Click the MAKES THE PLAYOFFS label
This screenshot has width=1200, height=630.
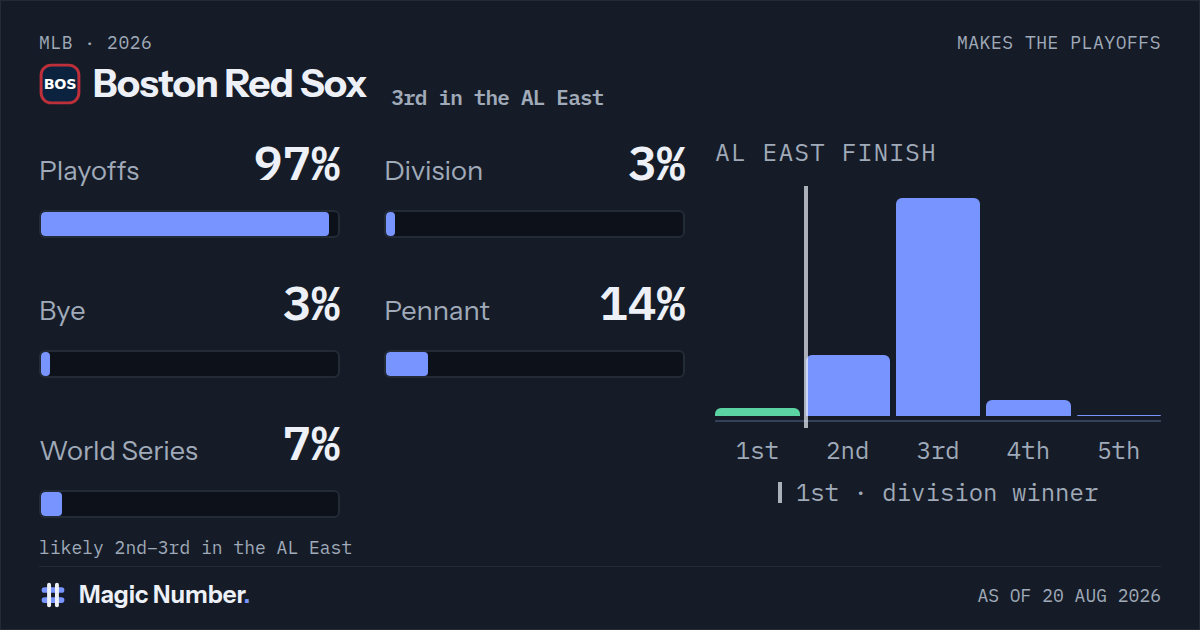[1059, 43]
